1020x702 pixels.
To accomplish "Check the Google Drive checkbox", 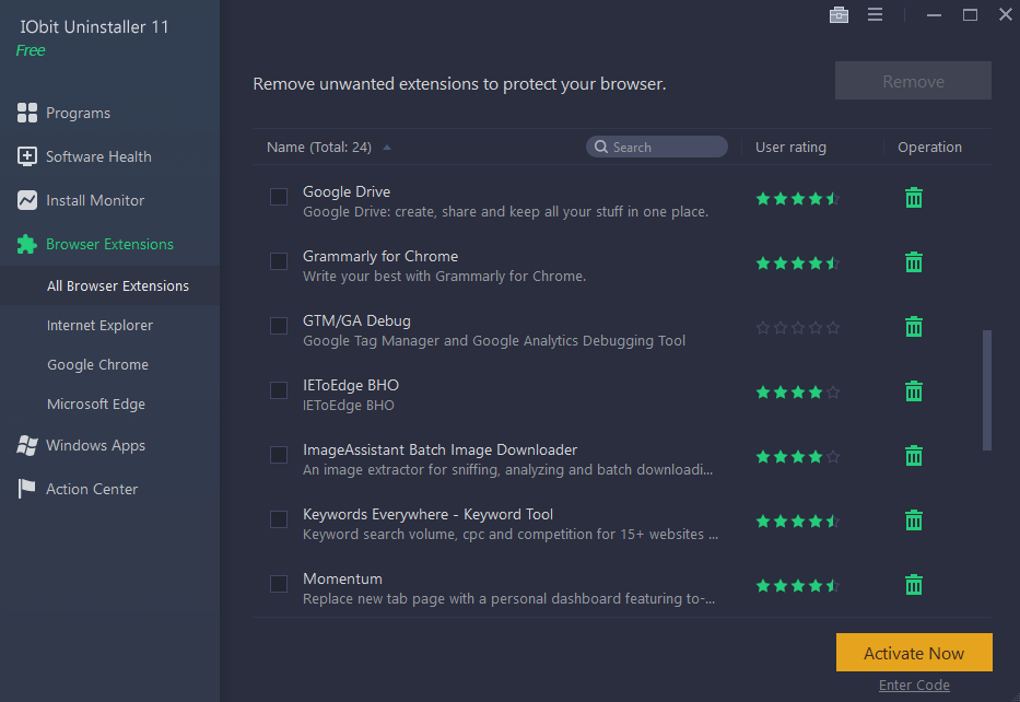I will (279, 197).
